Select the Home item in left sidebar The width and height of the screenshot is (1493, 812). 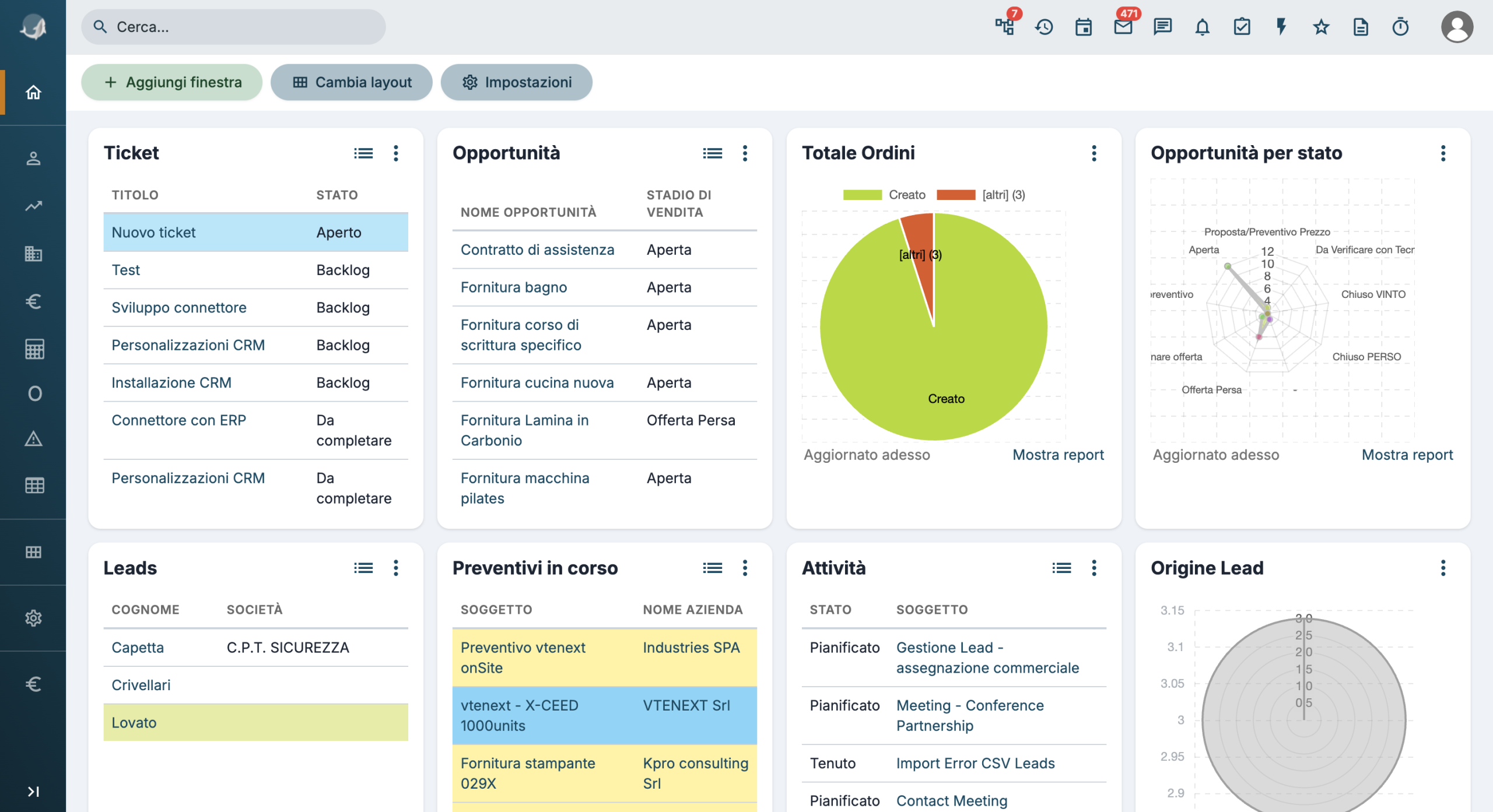coord(33,92)
